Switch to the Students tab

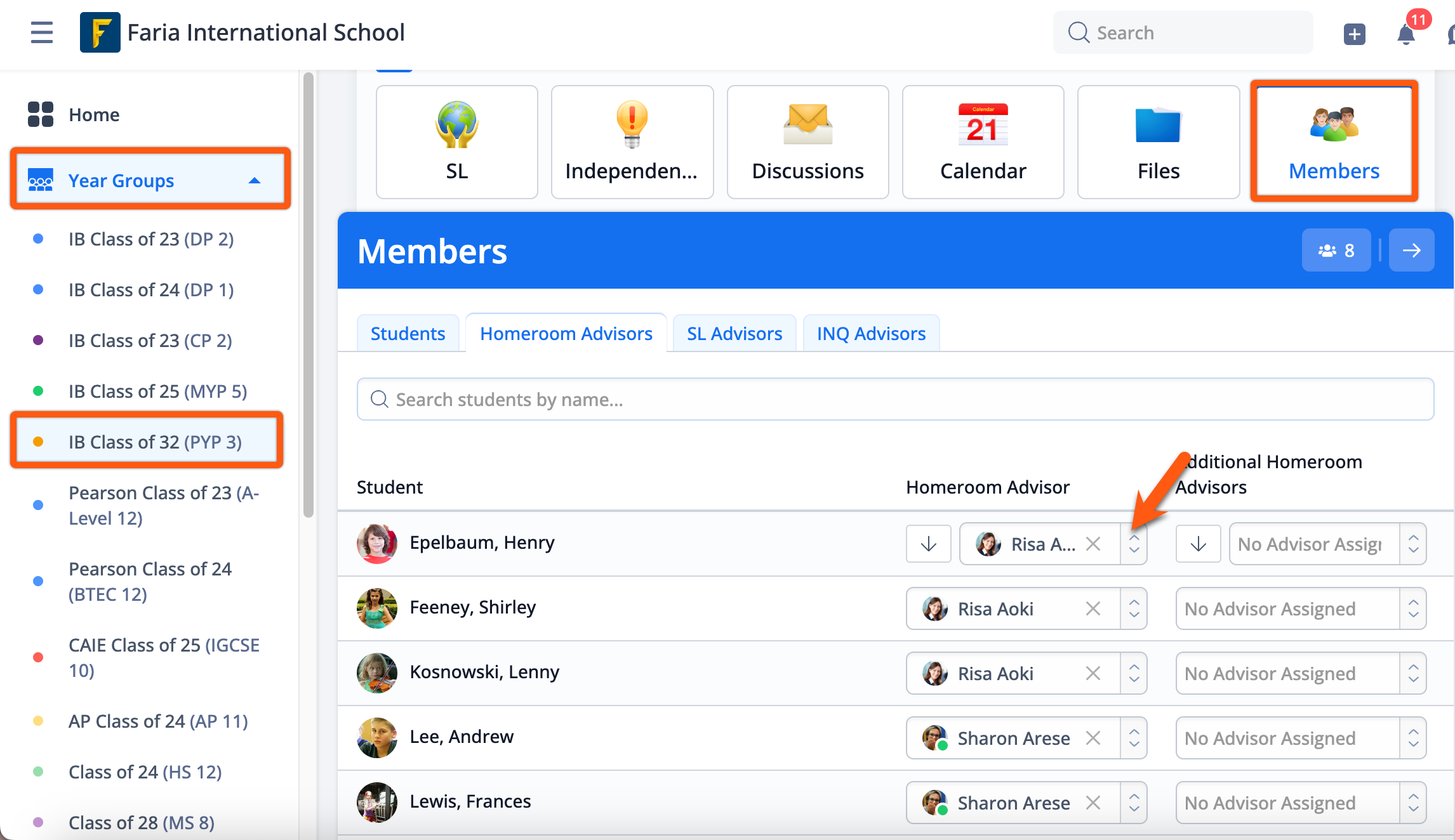pos(408,334)
